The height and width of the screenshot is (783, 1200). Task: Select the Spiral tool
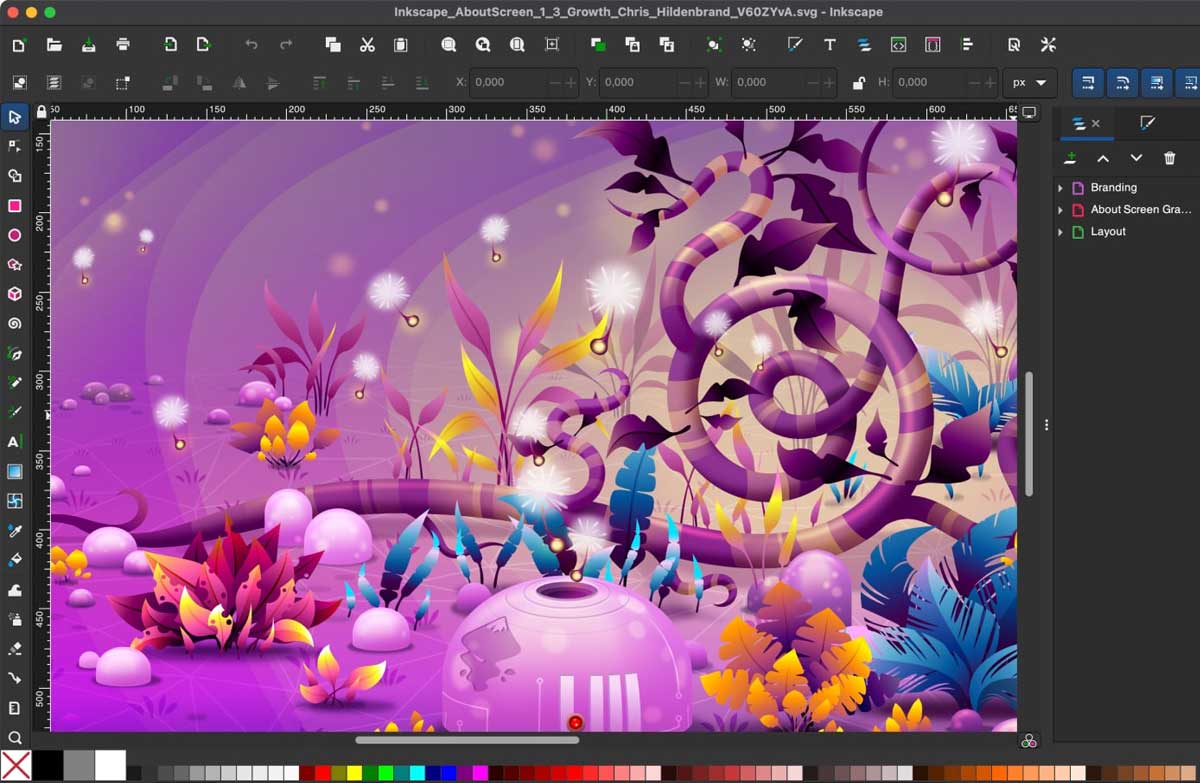15,324
